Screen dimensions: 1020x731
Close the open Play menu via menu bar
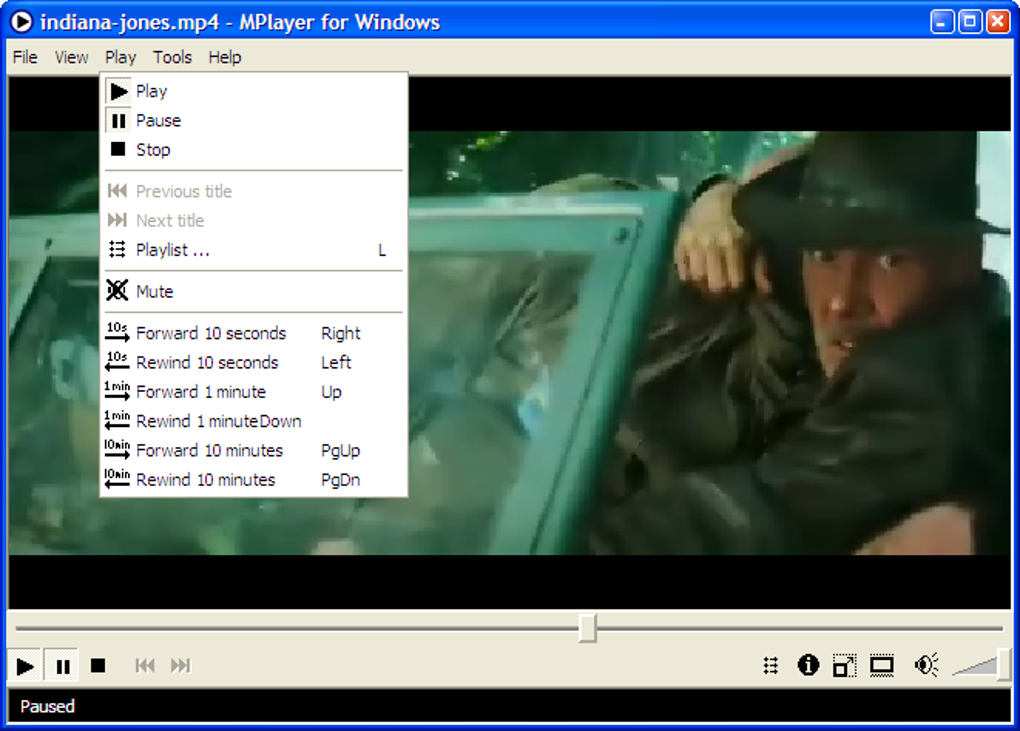120,57
